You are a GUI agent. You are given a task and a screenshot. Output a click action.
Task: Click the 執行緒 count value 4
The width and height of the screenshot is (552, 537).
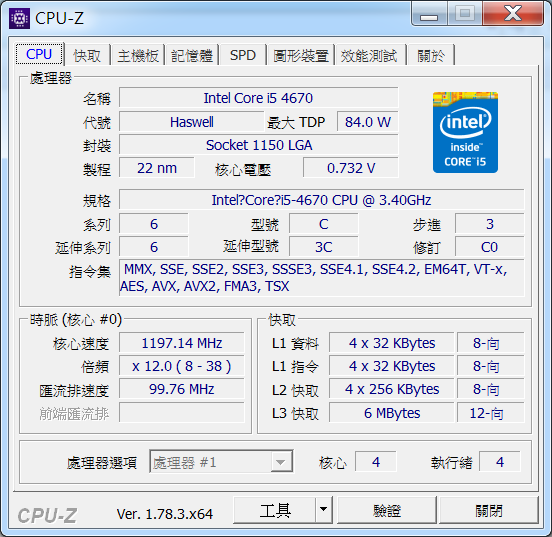click(x=500, y=462)
